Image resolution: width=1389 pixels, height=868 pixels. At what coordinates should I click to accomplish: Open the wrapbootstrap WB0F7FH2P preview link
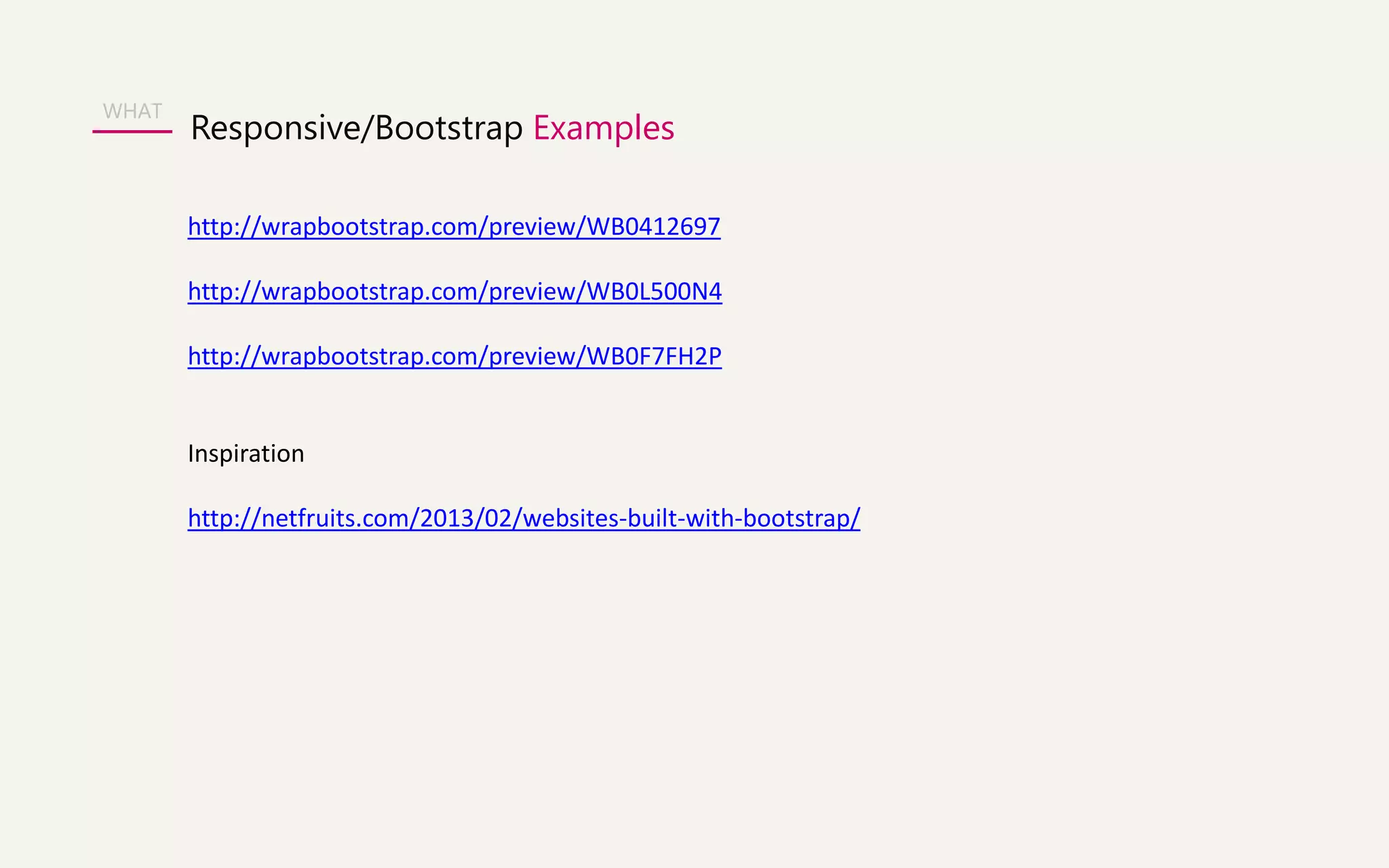pos(454,356)
